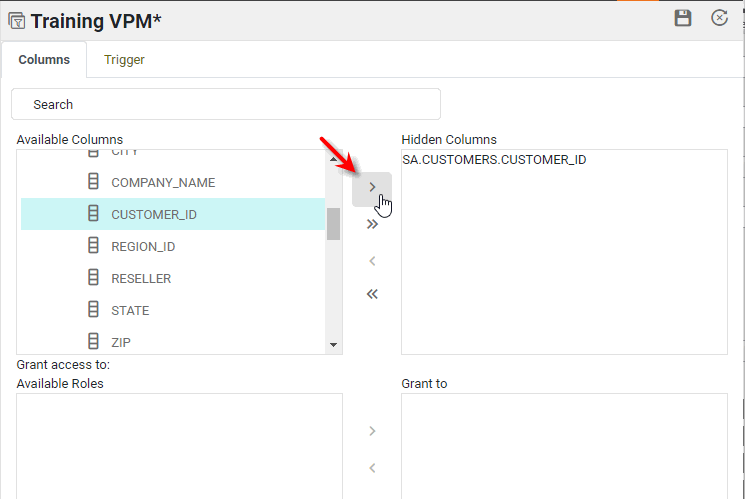Move all columns to Hidden Columns
This screenshot has width=745, height=499.
click(372, 224)
